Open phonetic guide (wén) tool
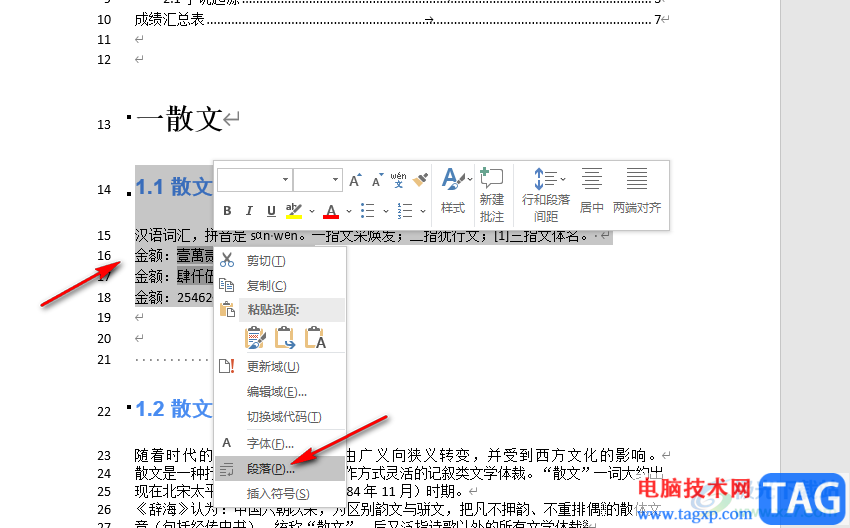The width and height of the screenshot is (850, 528). point(398,180)
